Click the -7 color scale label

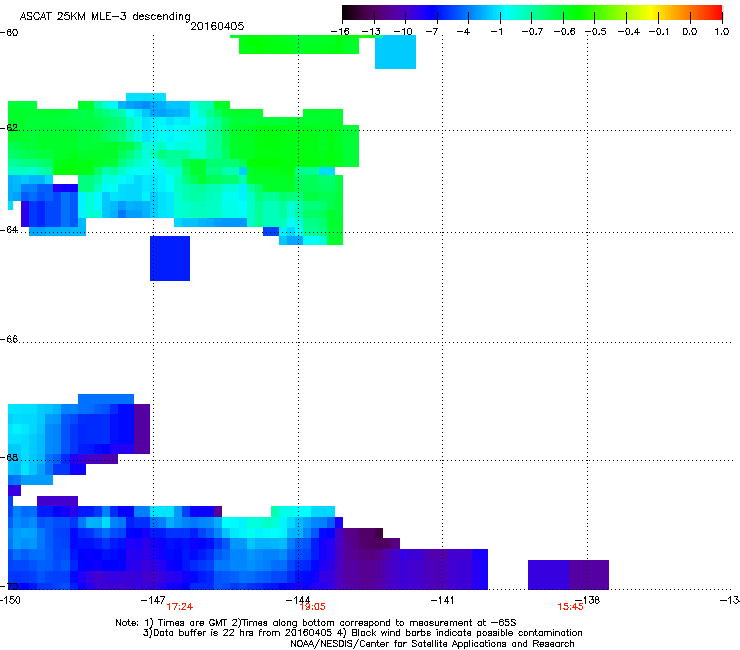(432, 32)
